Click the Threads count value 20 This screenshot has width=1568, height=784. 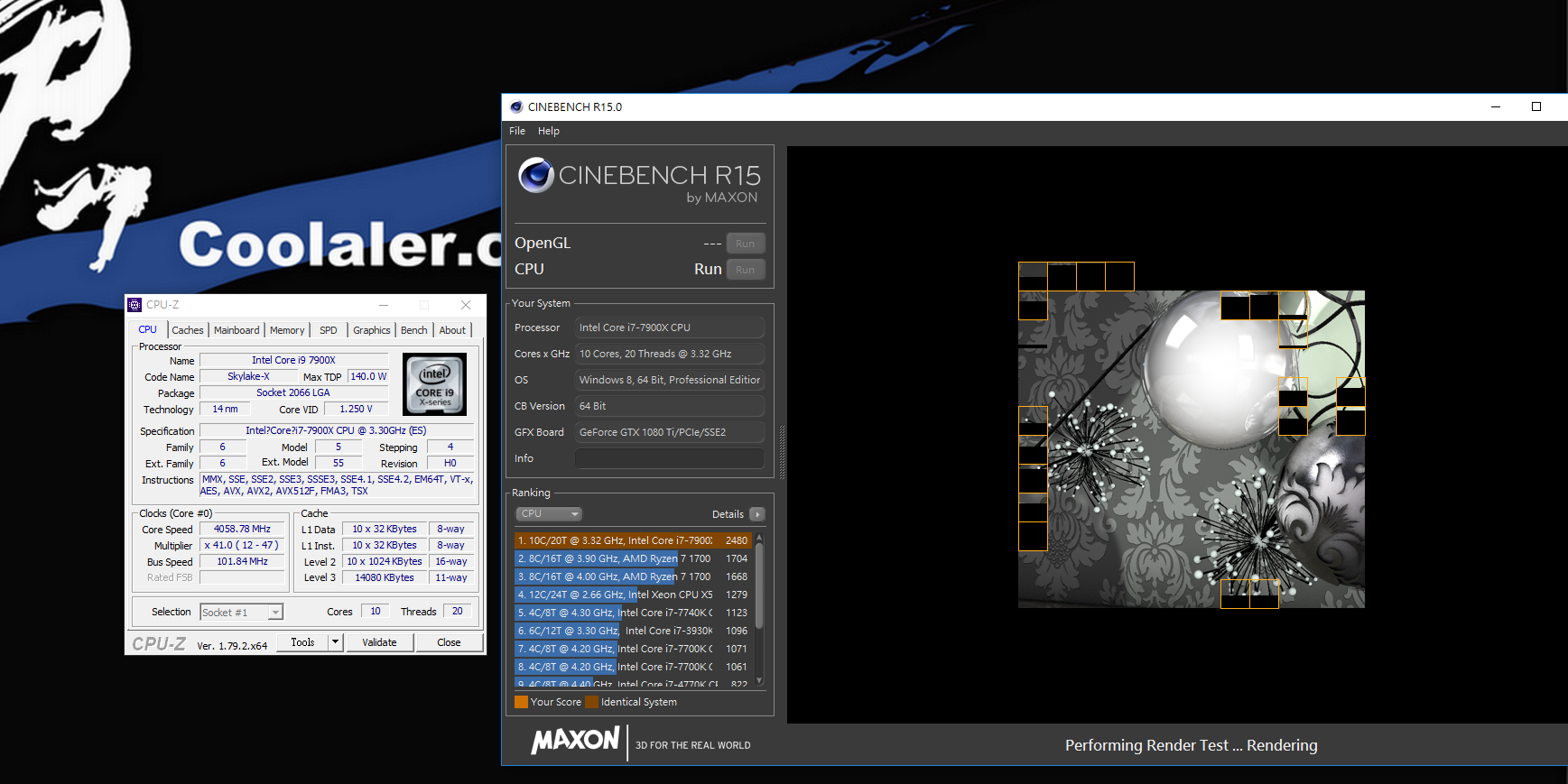point(458,611)
